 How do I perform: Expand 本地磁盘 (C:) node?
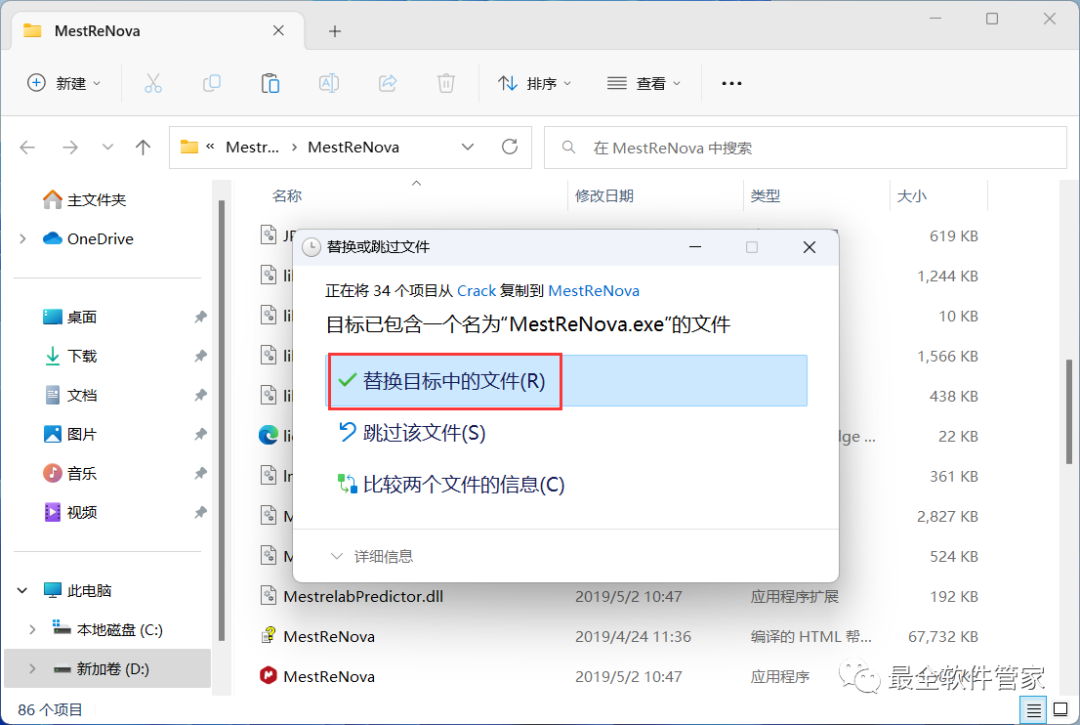(x=32, y=629)
